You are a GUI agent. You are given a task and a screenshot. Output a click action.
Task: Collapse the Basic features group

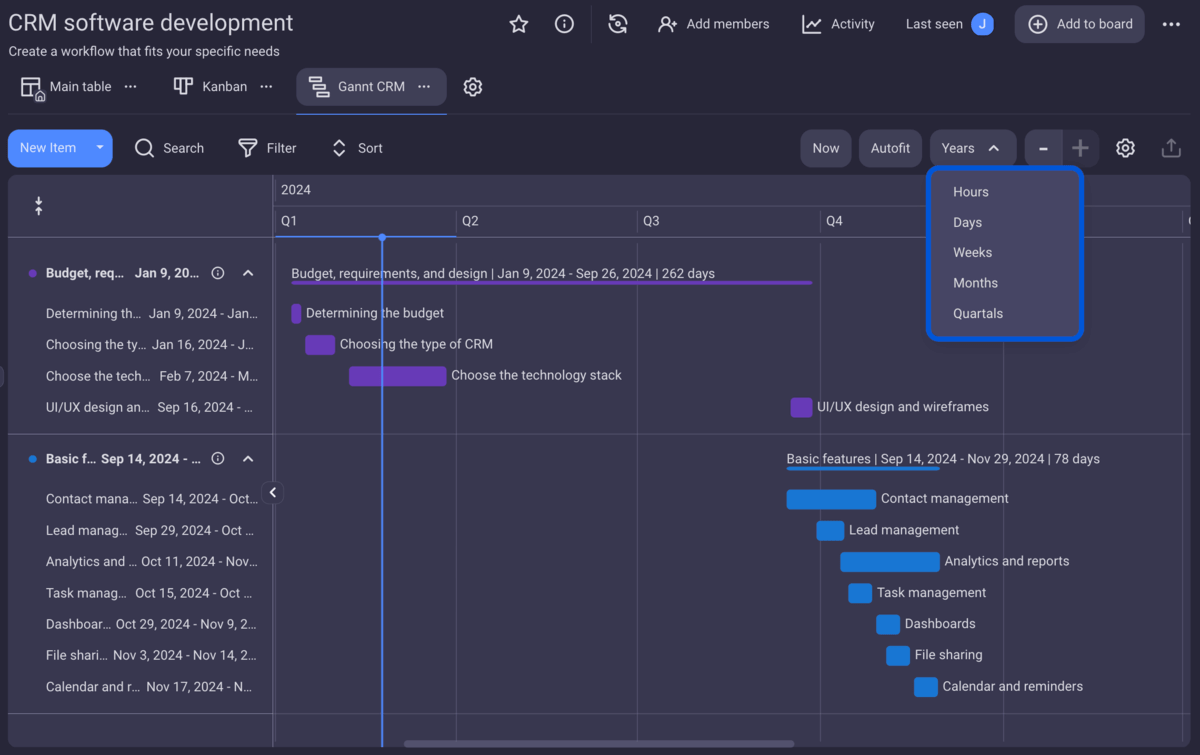pos(248,459)
